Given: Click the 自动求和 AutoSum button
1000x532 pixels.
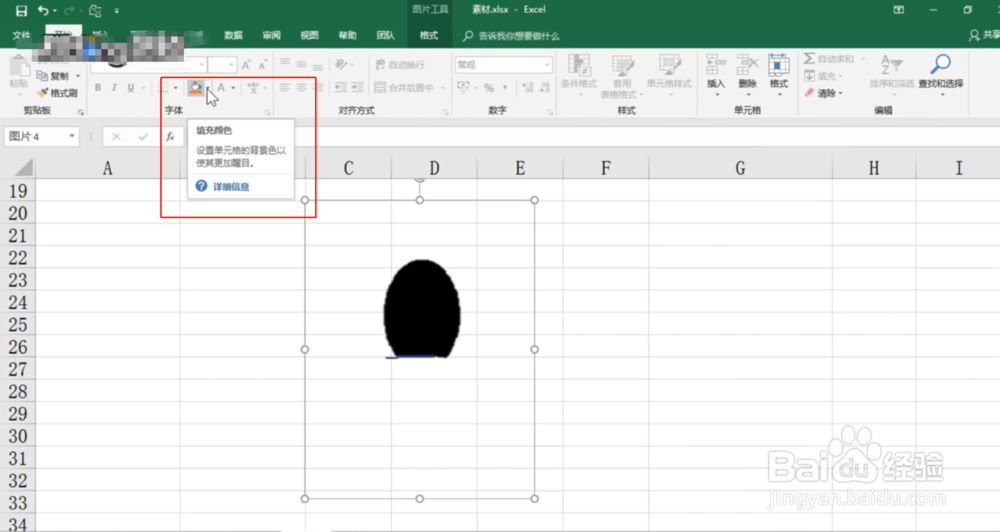Looking at the screenshot, I should (x=829, y=59).
